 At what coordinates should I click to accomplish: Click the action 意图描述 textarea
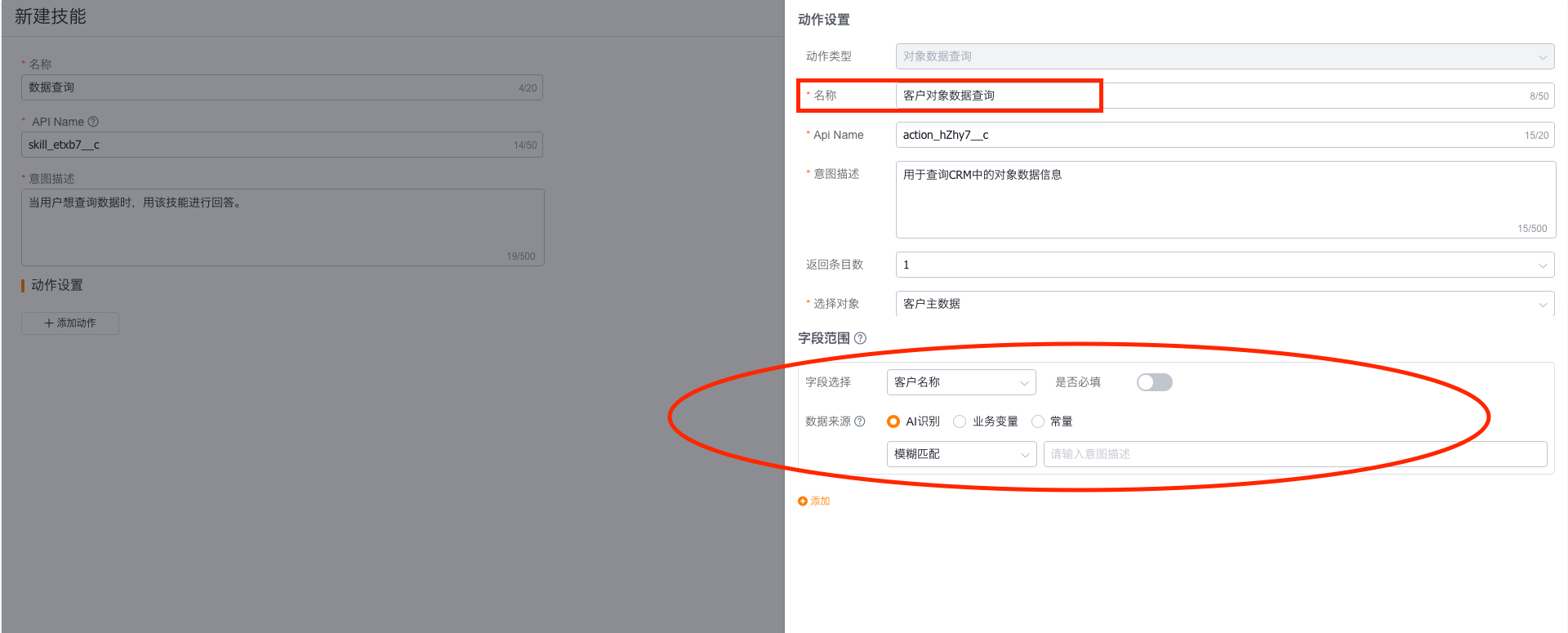point(1226,199)
